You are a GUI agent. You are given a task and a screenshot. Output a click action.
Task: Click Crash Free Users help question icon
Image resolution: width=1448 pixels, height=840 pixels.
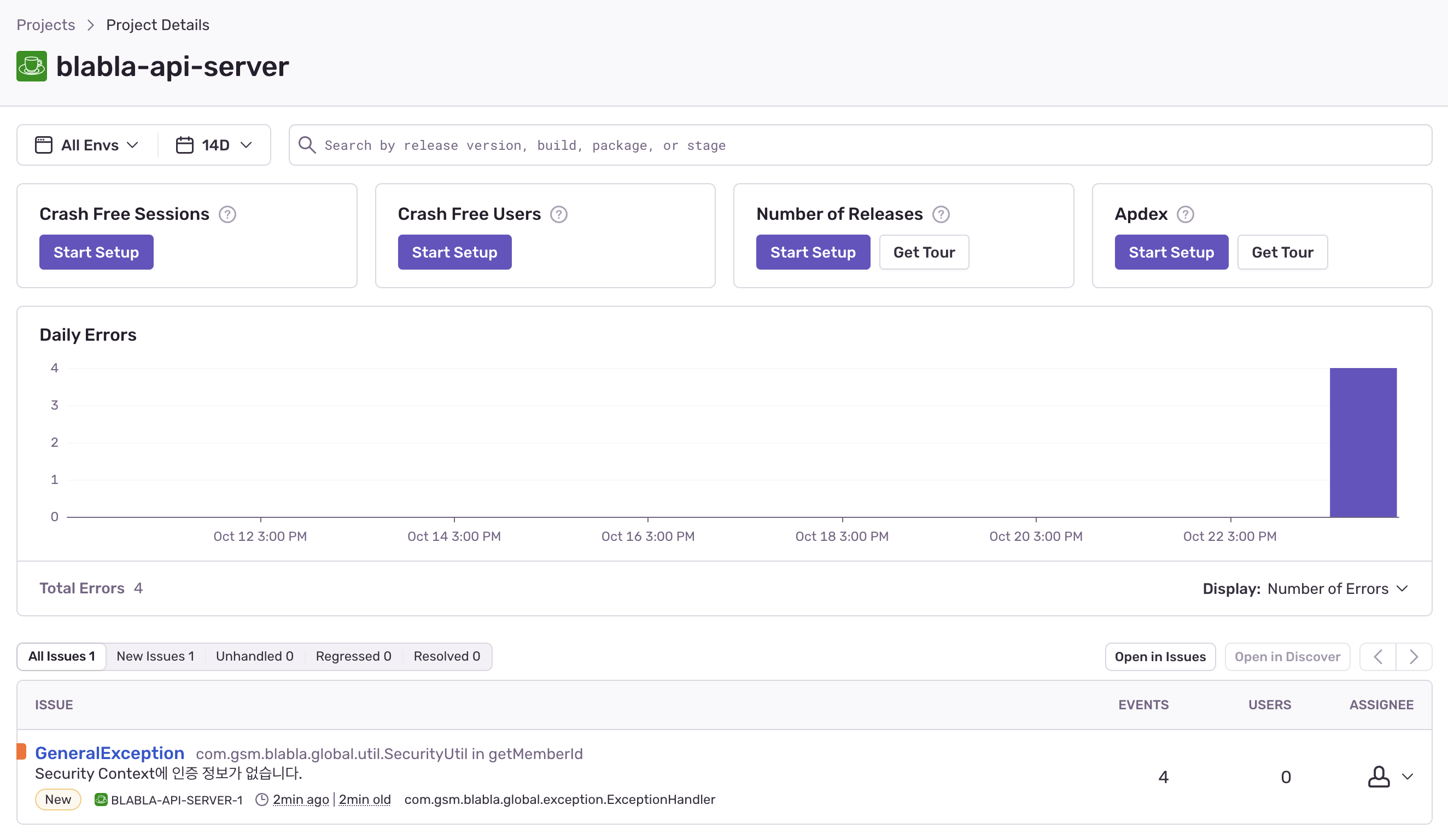click(558, 214)
